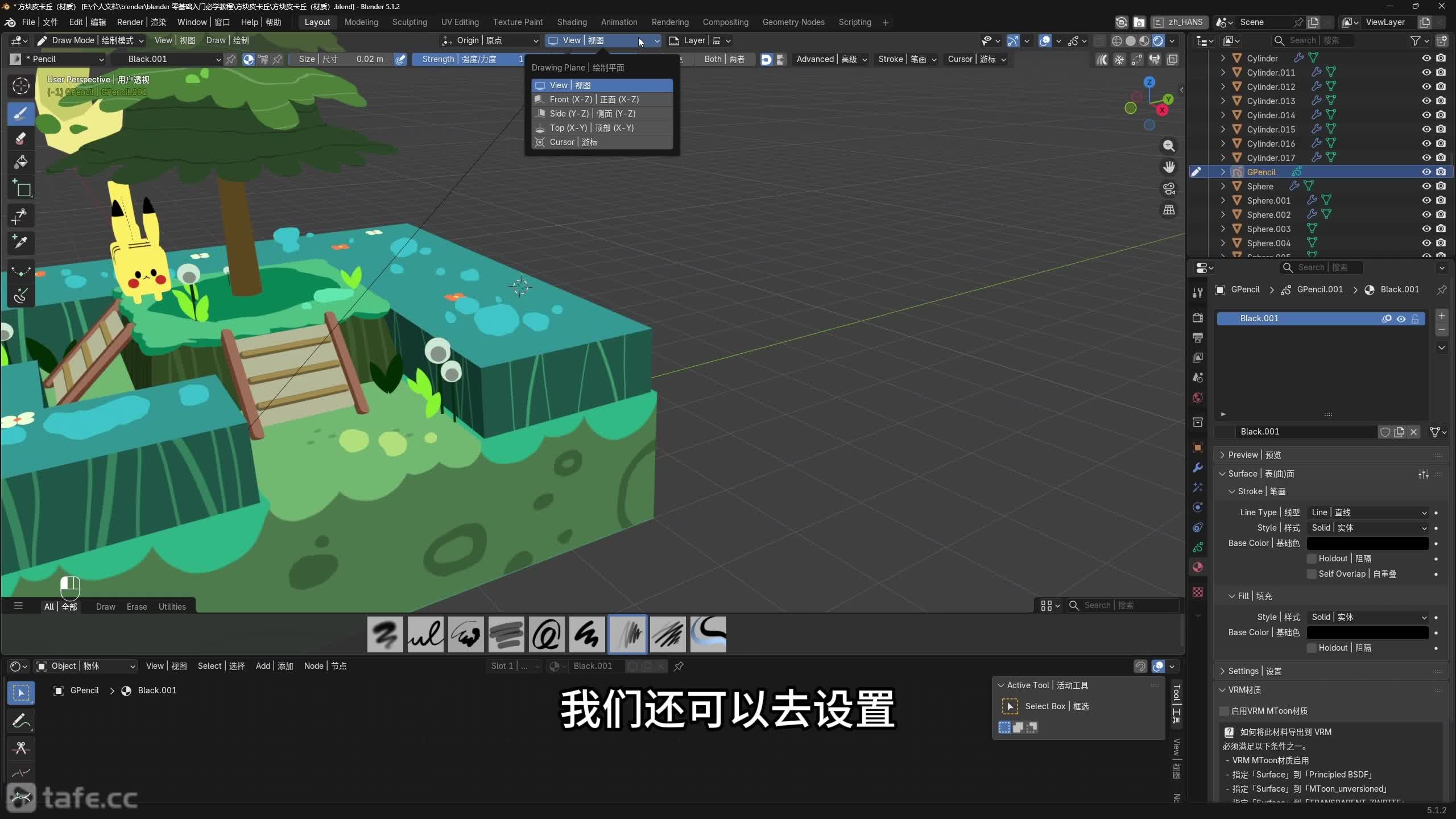Select rendered viewport shading sphere

(x=1158, y=41)
